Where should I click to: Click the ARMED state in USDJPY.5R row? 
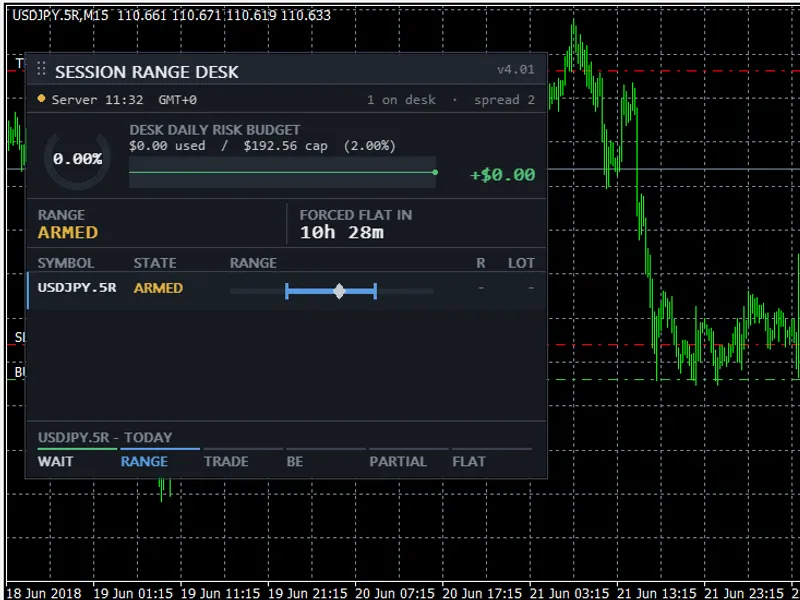coord(158,288)
